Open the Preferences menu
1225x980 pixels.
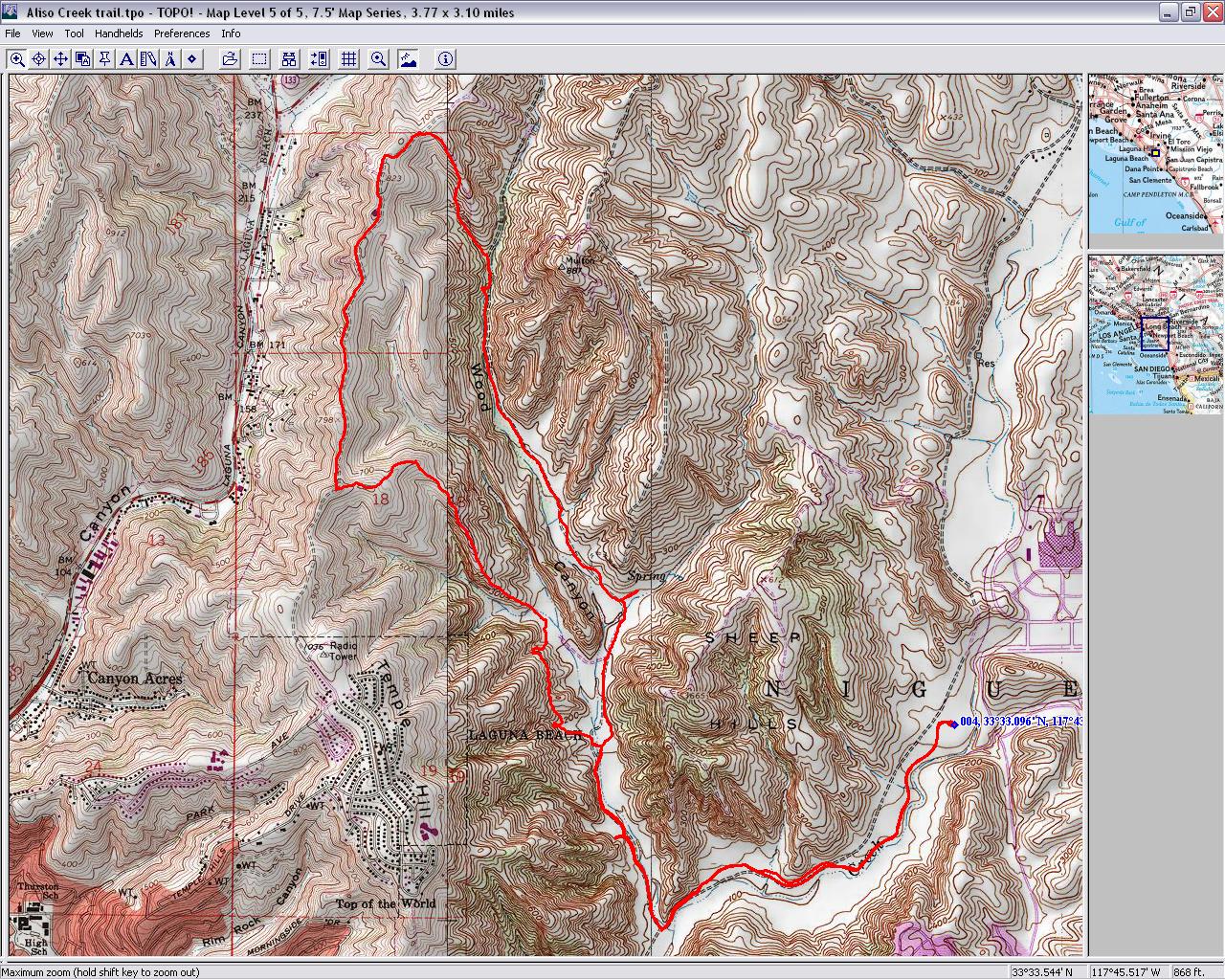point(182,33)
